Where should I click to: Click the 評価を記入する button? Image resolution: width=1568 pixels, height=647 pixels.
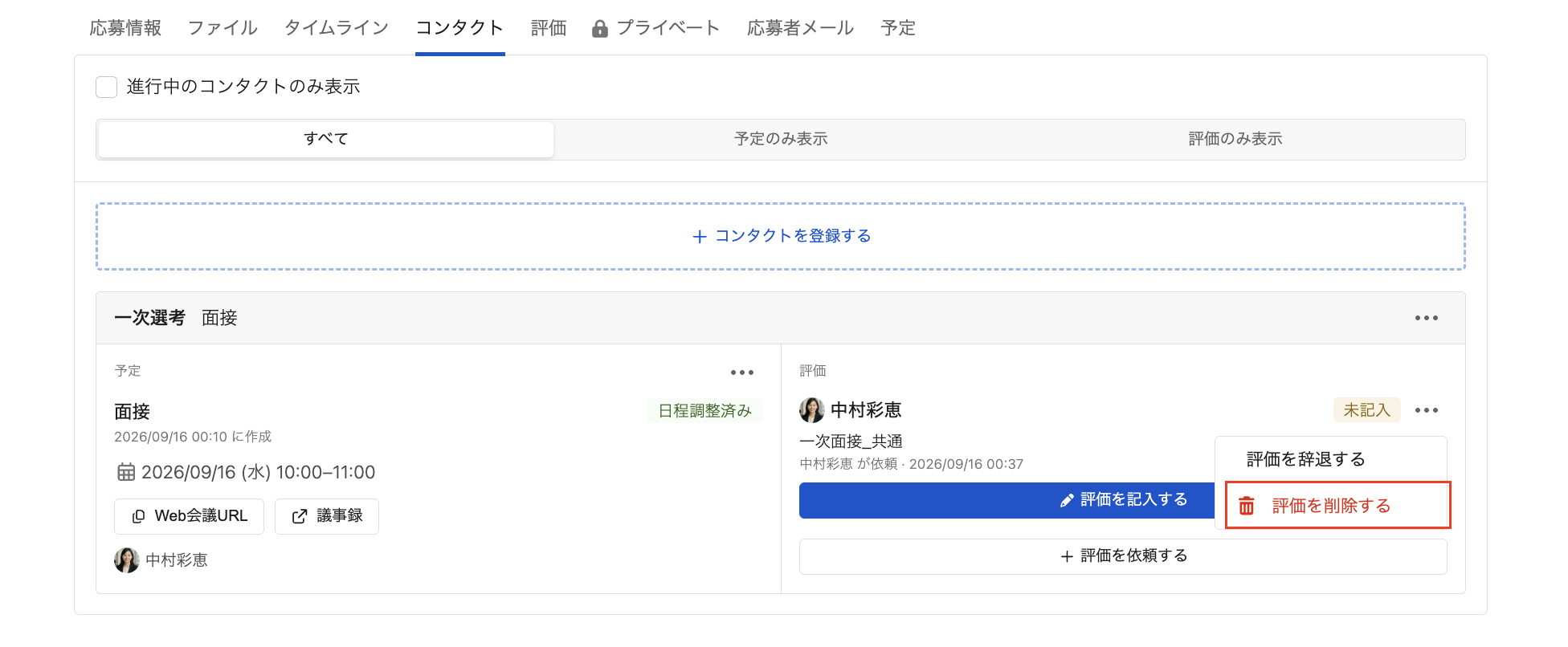(x=1007, y=500)
